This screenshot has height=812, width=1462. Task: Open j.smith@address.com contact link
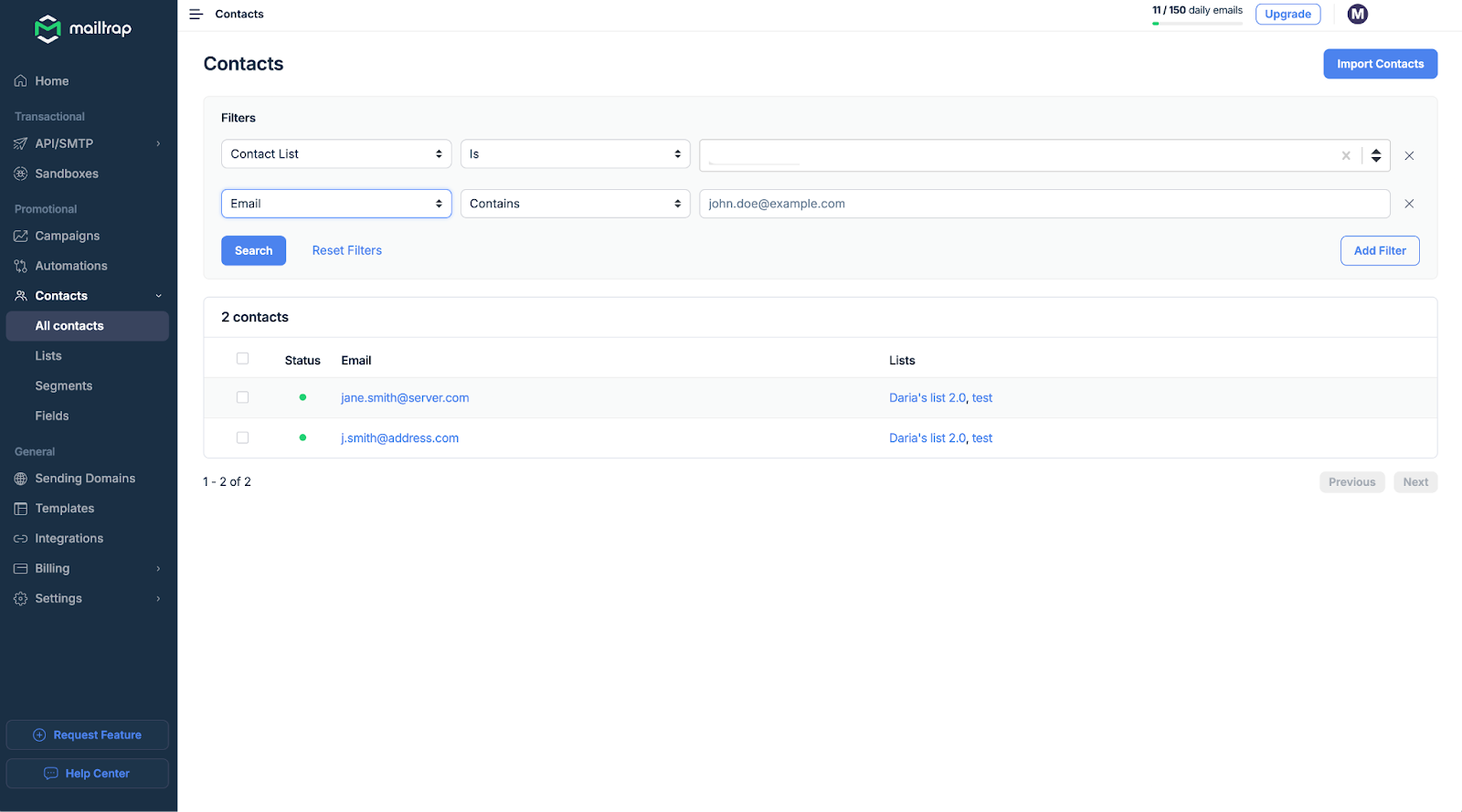(400, 438)
